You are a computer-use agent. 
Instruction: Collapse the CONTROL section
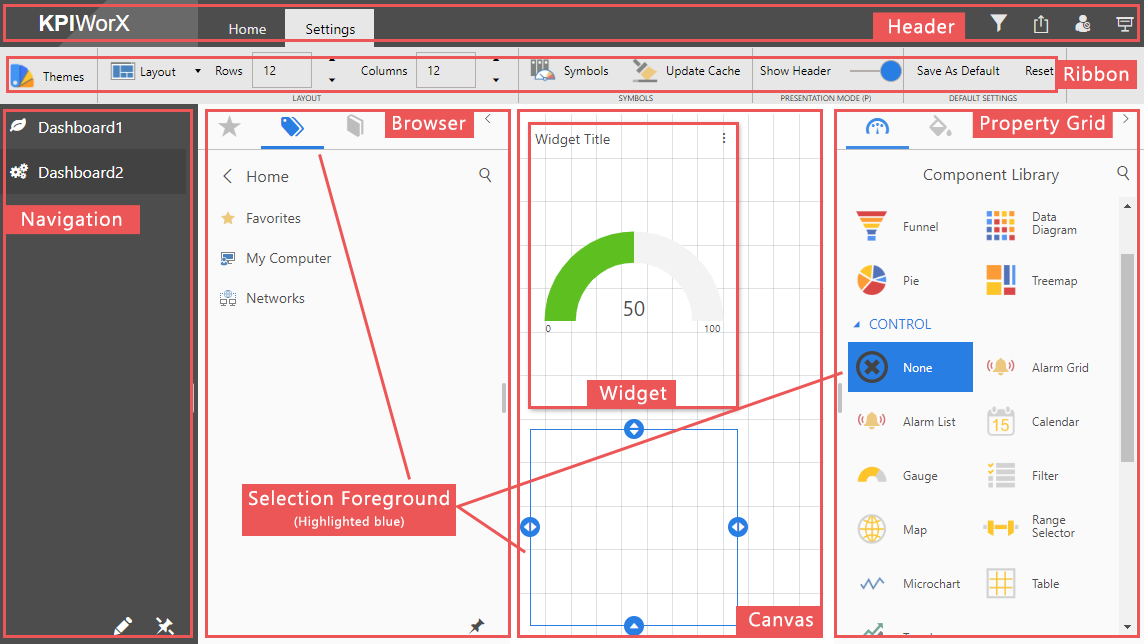pos(856,325)
